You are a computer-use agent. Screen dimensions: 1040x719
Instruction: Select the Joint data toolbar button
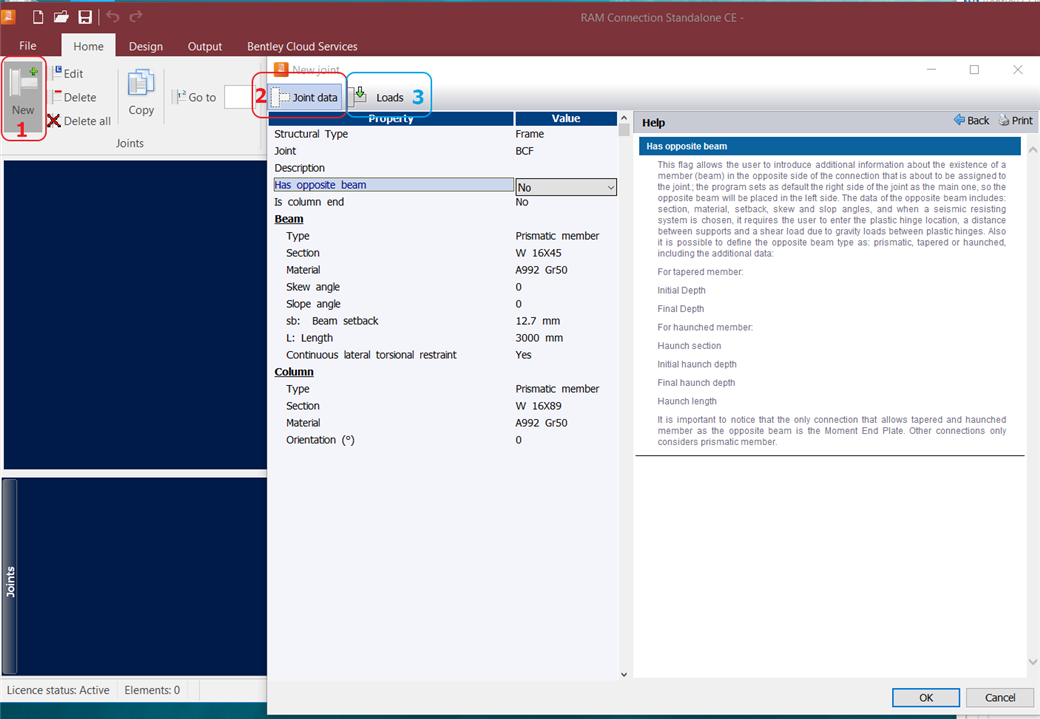tap(307, 97)
